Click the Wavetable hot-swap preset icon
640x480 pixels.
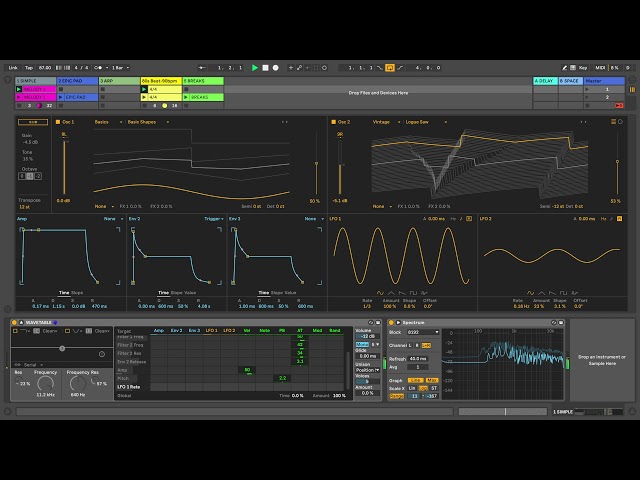click(x=371, y=322)
